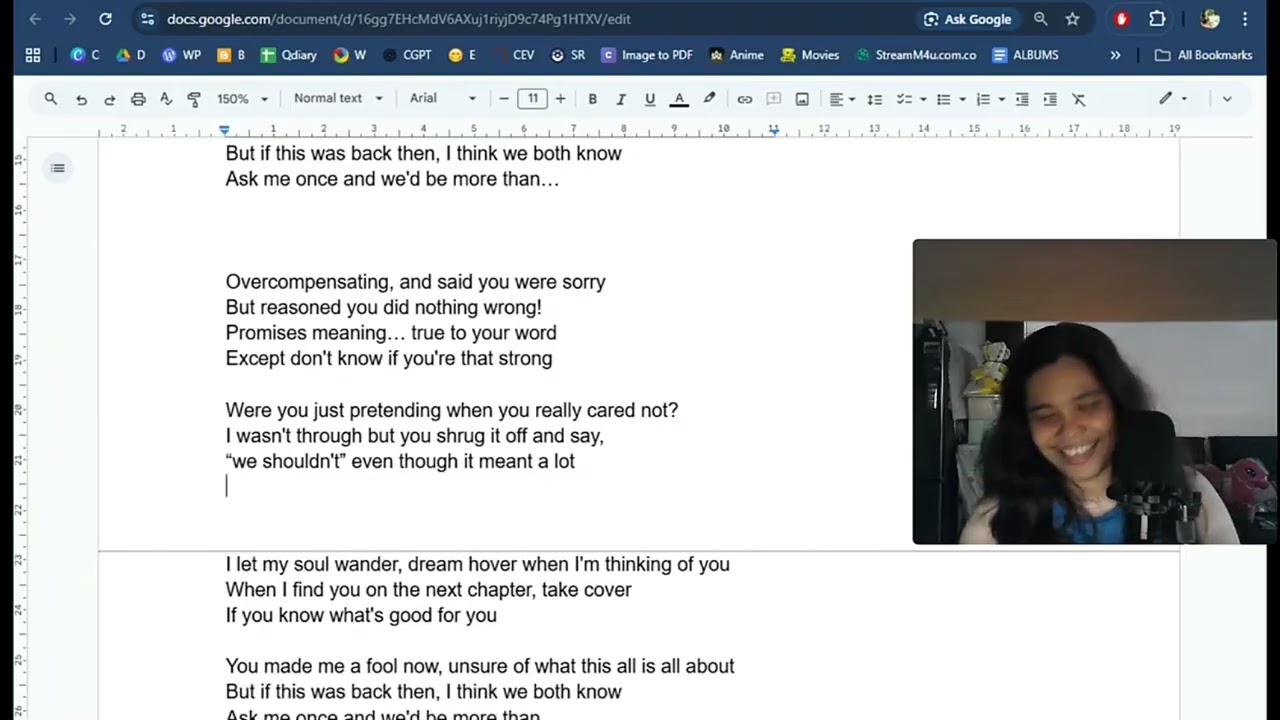The height and width of the screenshot is (720, 1280).
Task: Open the Movies bookmark
Action: coord(810,55)
